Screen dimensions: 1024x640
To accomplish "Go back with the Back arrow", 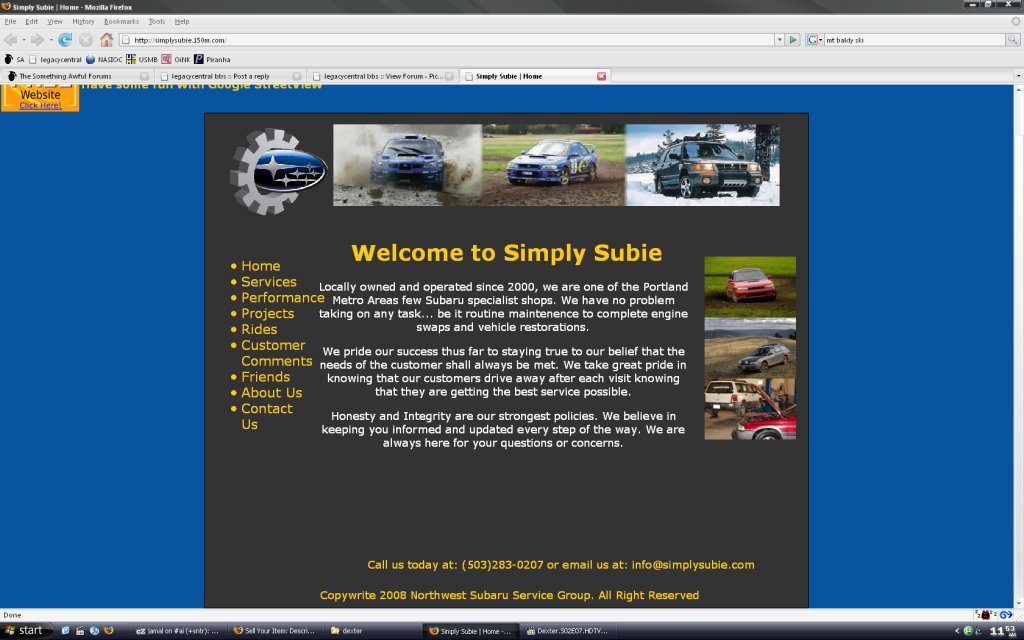I will click(10, 40).
